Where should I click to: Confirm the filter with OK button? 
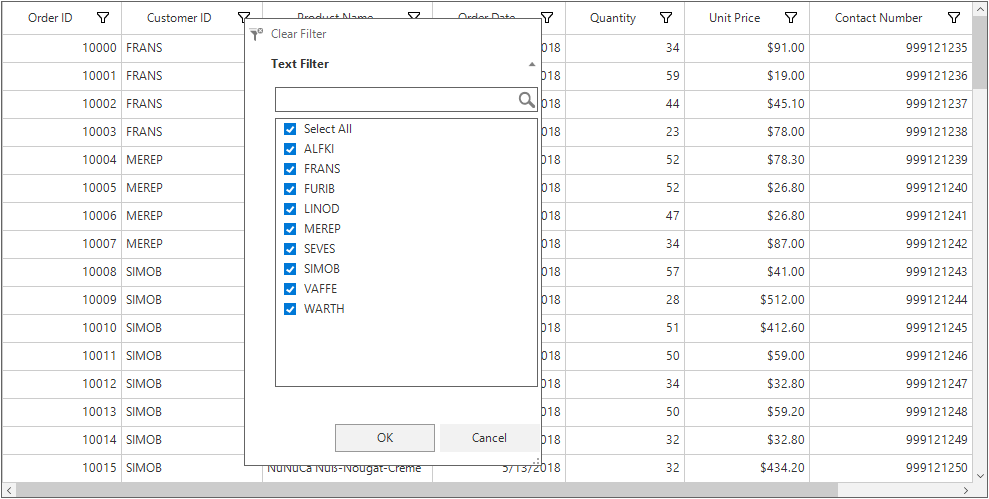(385, 438)
